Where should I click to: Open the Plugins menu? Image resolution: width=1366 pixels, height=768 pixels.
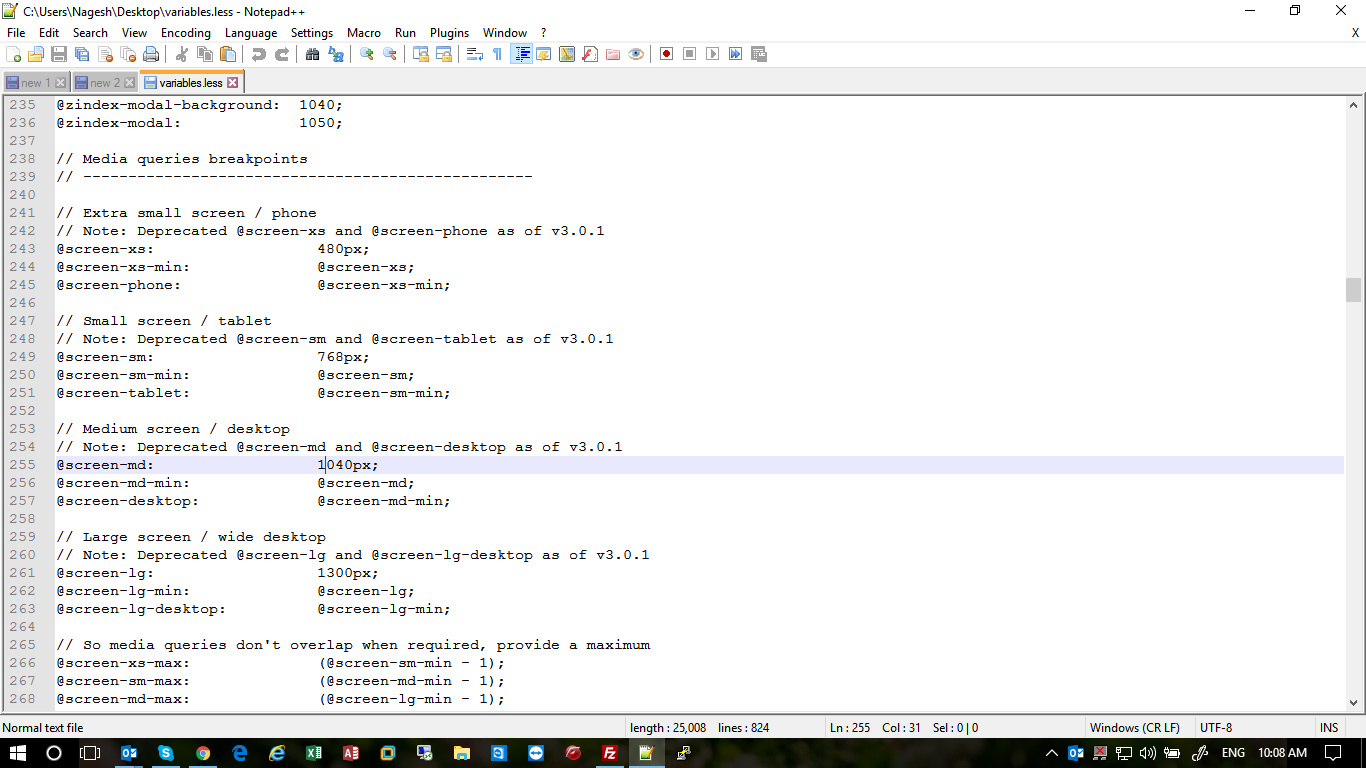coord(449,33)
